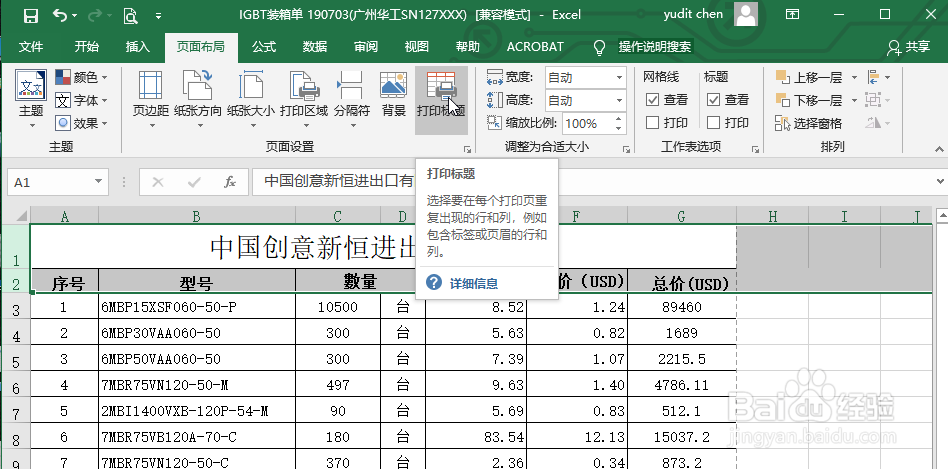This screenshot has width=948, height=469.
Task: Switch to the 审阅 Review tab
Action: [366, 47]
